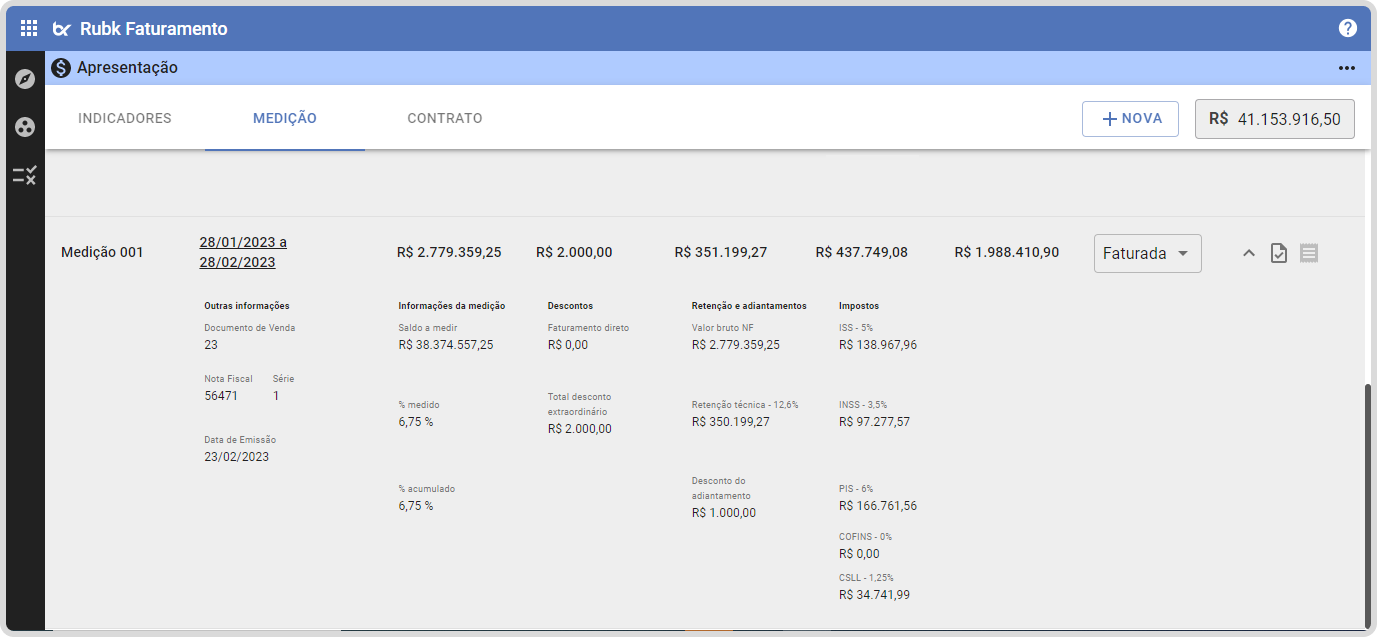Click the R$ 437.749,08 value
This screenshot has width=1377, height=637.
pos(862,252)
